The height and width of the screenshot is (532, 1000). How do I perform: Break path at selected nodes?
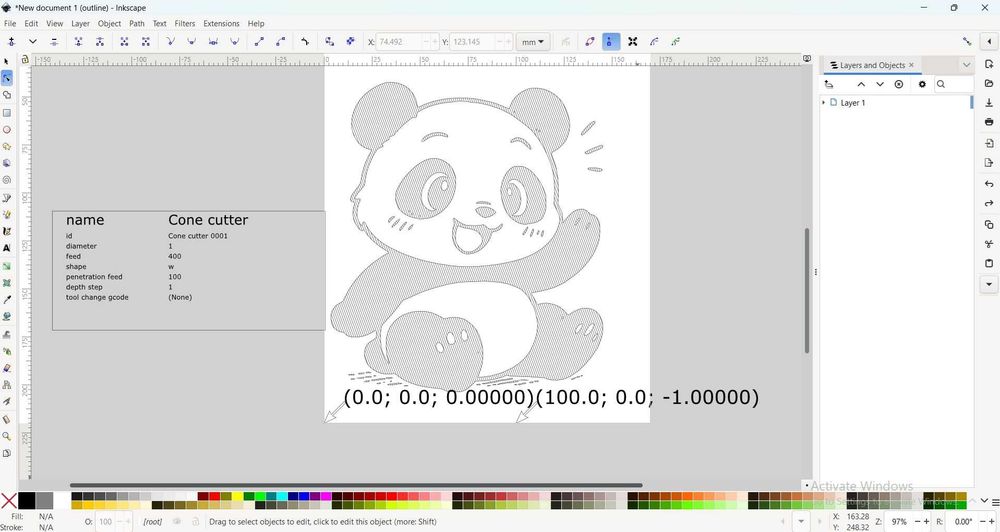pos(100,41)
